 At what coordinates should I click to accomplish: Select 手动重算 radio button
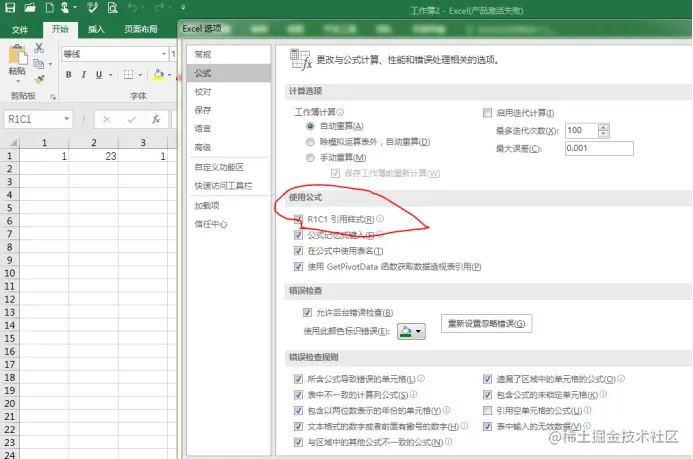coord(310,157)
